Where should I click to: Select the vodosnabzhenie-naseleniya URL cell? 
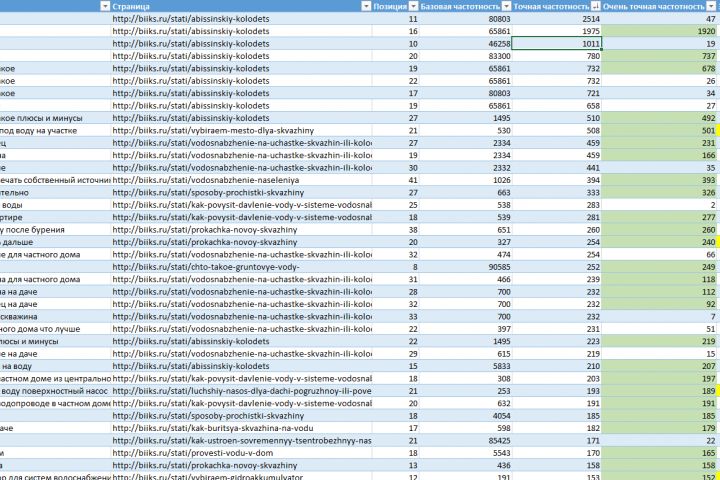pos(242,180)
